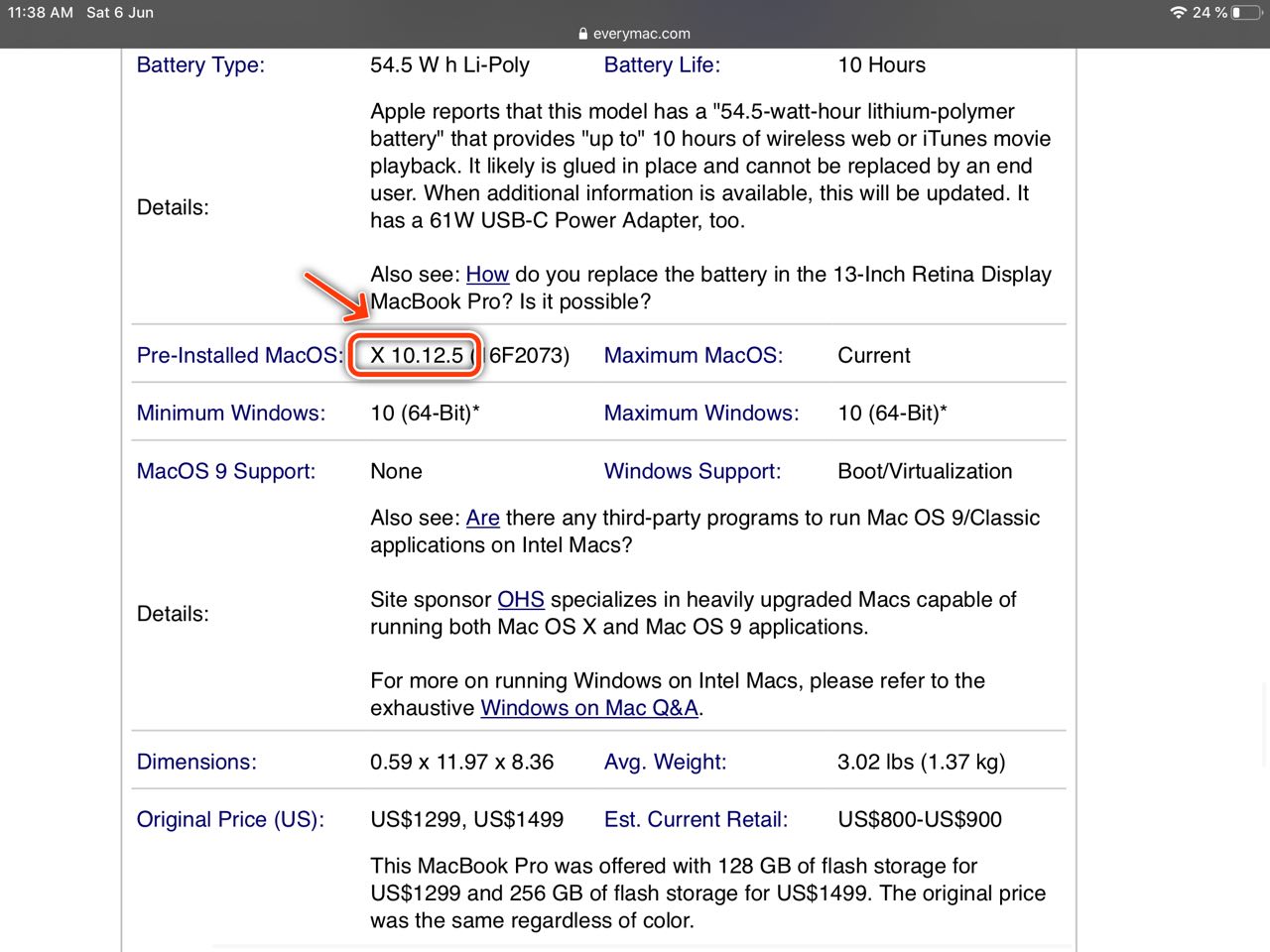Tap the 11:38 AM clock
Image resolution: width=1270 pixels, height=952 pixels.
pyautogui.click(x=41, y=12)
